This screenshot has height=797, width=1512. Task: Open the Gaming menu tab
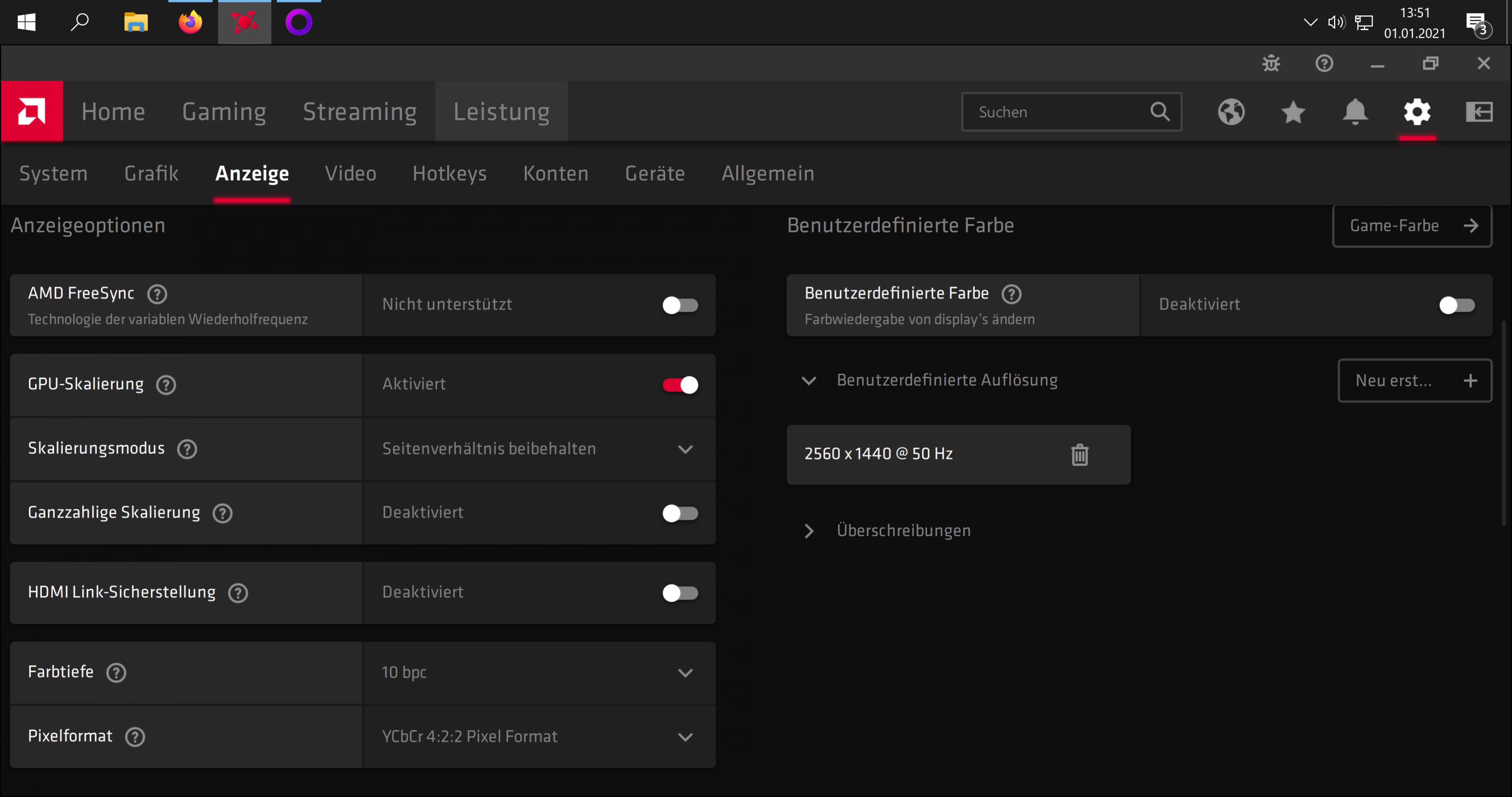[x=224, y=111]
